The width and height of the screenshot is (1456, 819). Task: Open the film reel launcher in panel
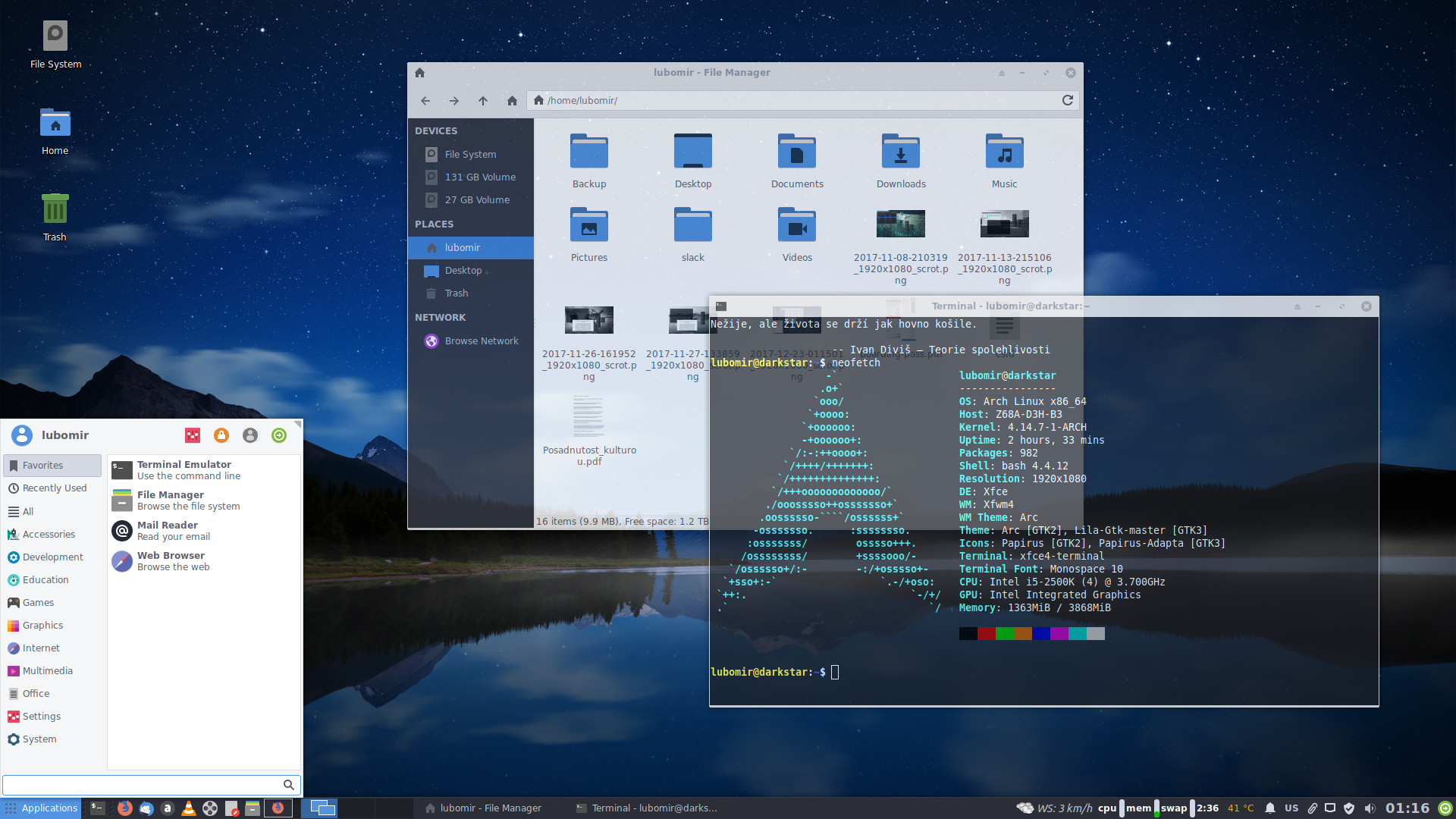coord(210,808)
